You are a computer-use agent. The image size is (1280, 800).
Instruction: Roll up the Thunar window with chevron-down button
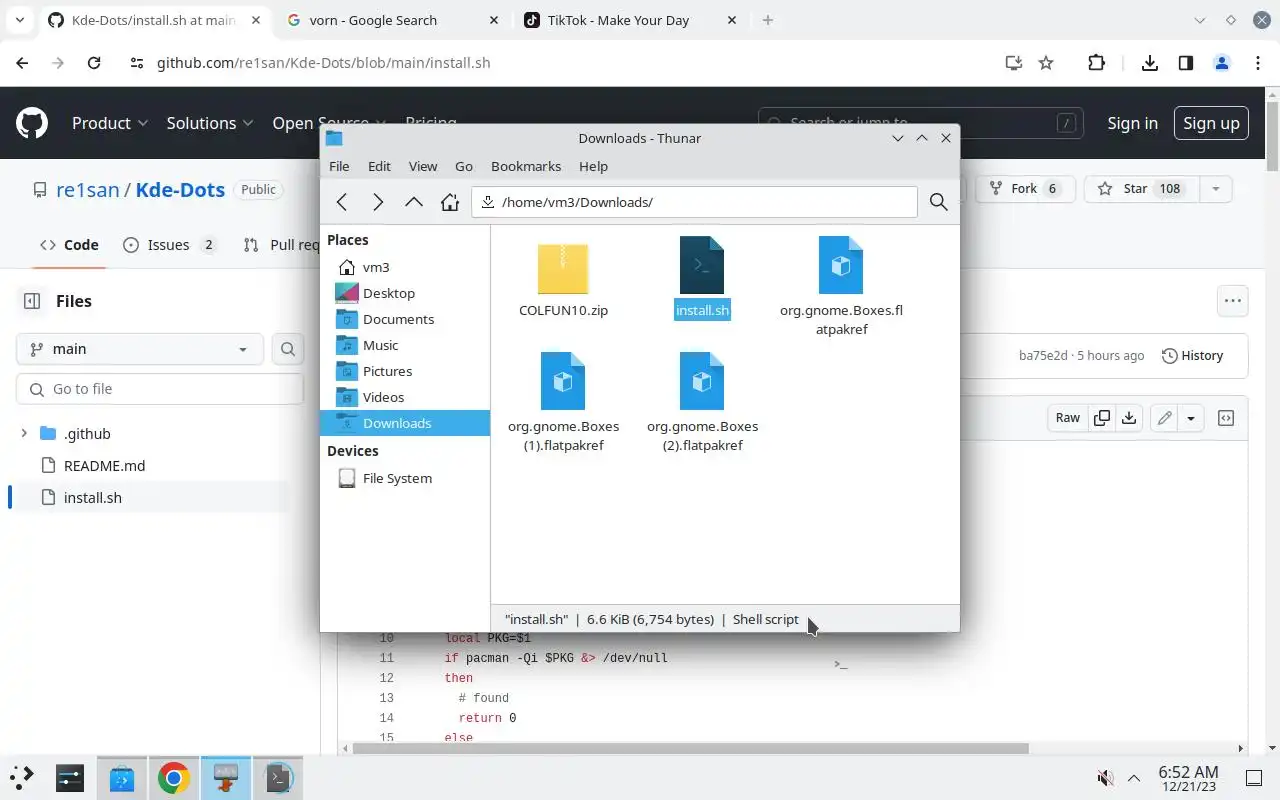click(898, 138)
